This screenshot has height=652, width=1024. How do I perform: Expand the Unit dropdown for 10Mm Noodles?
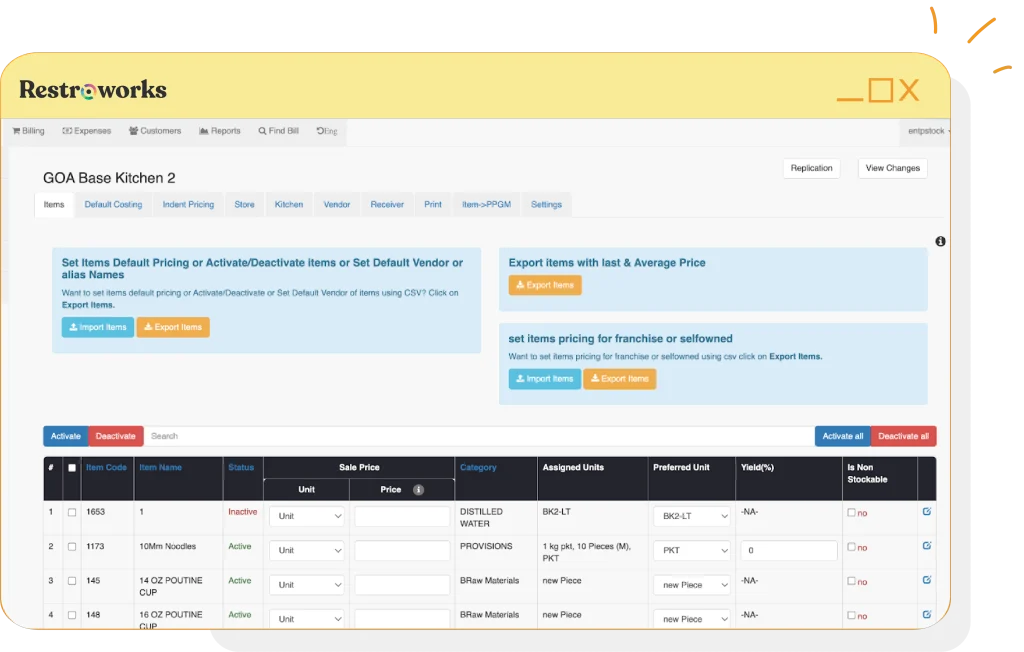(x=306, y=550)
